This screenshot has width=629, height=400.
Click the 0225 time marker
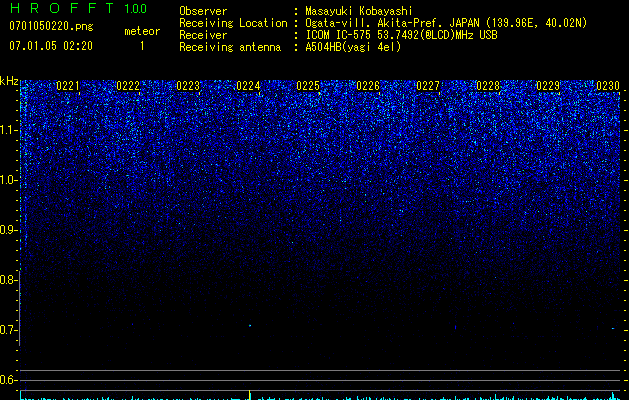[x=308, y=86]
